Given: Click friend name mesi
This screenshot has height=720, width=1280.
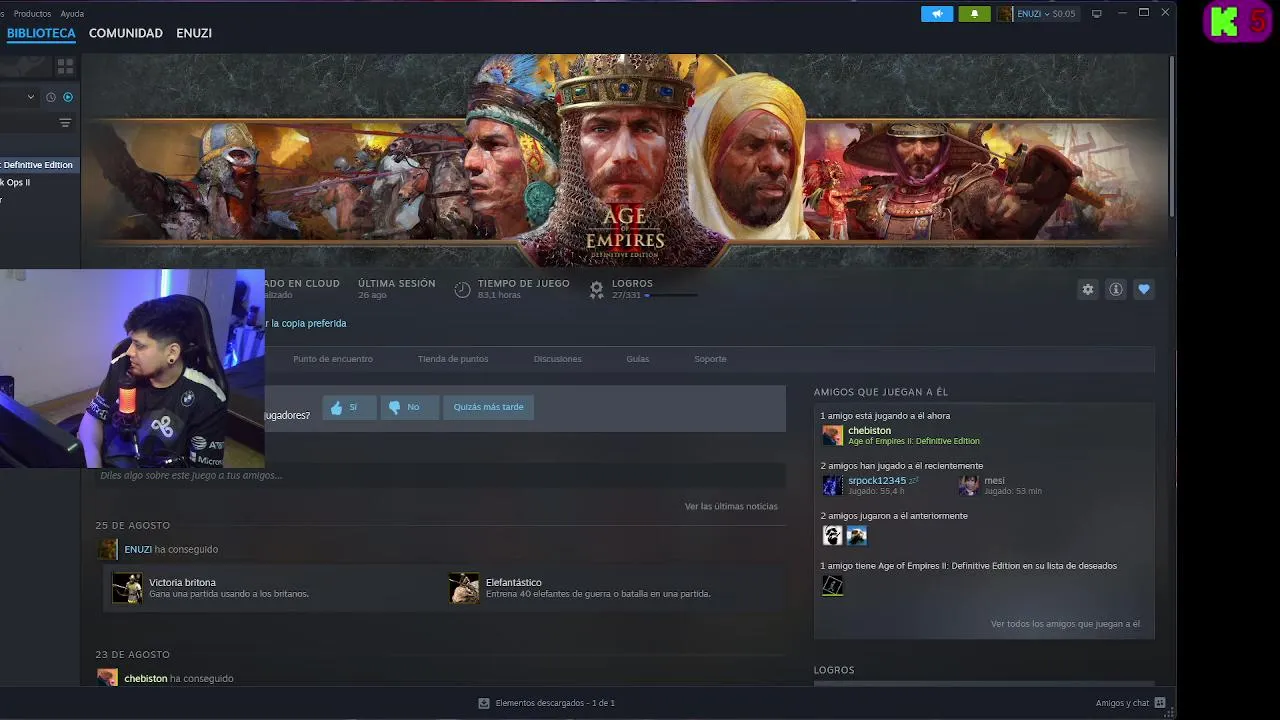Looking at the screenshot, I should pyautogui.click(x=994, y=480).
